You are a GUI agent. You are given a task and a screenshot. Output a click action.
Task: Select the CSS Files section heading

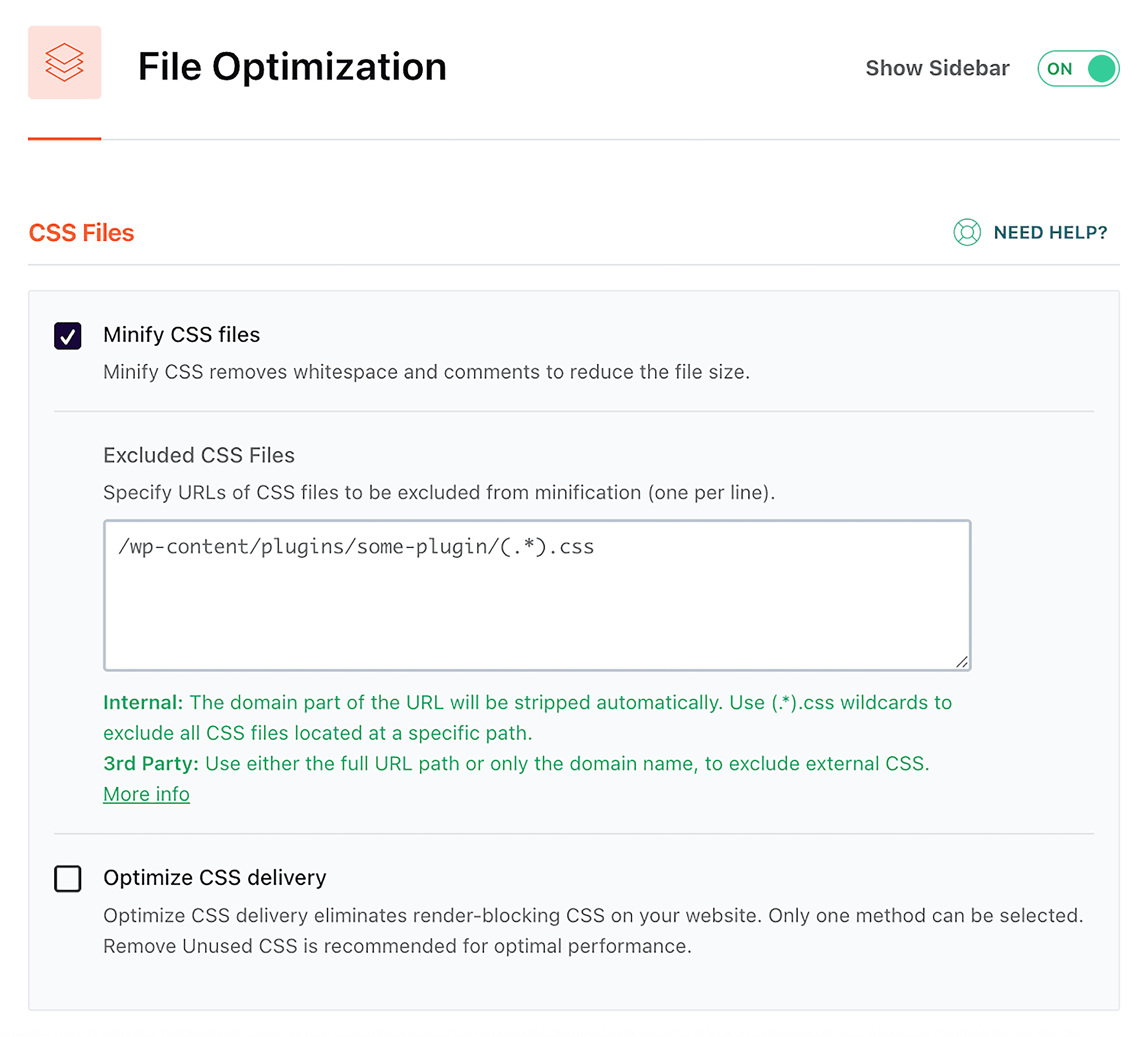(x=81, y=232)
